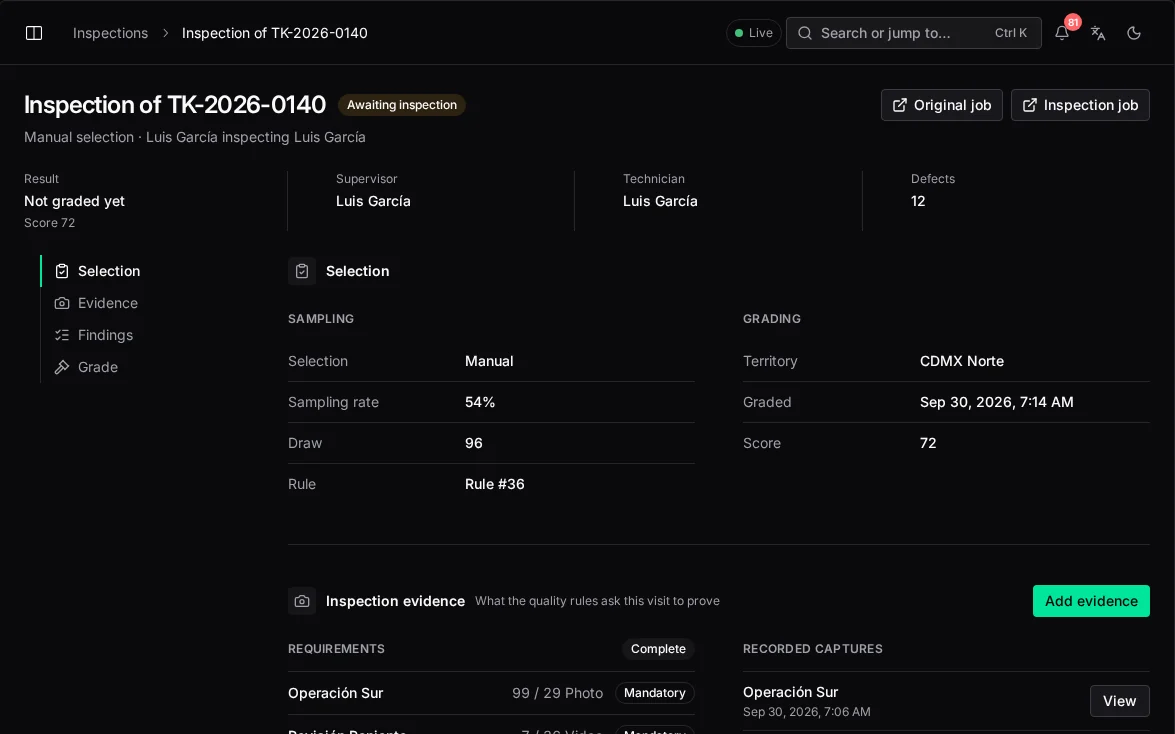The height and width of the screenshot is (734, 1175).
Task: Click the Ctrl K shortcut hint
Action: coord(1010,33)
